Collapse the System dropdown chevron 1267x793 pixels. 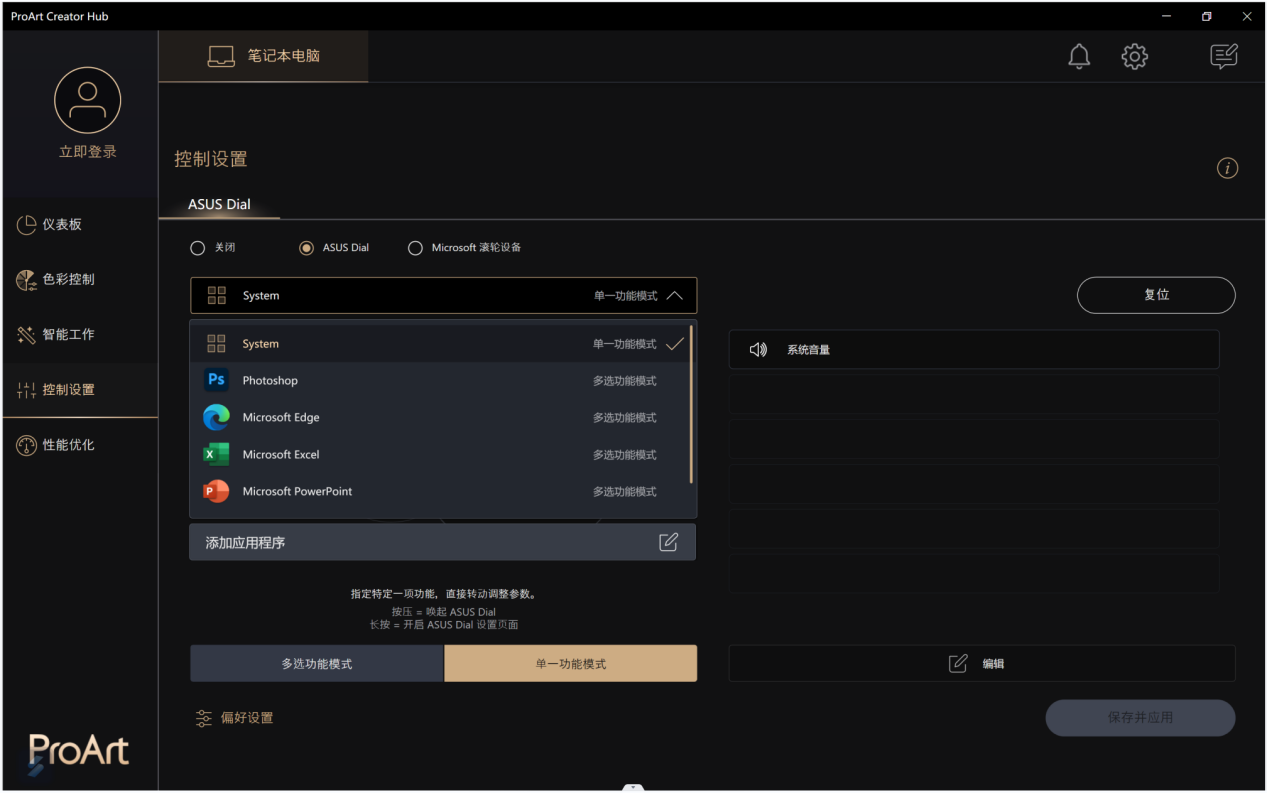(674, 296)
